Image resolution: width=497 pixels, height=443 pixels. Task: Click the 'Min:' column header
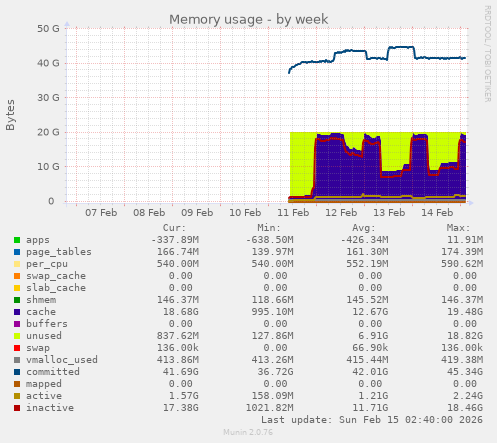[269, 228]
